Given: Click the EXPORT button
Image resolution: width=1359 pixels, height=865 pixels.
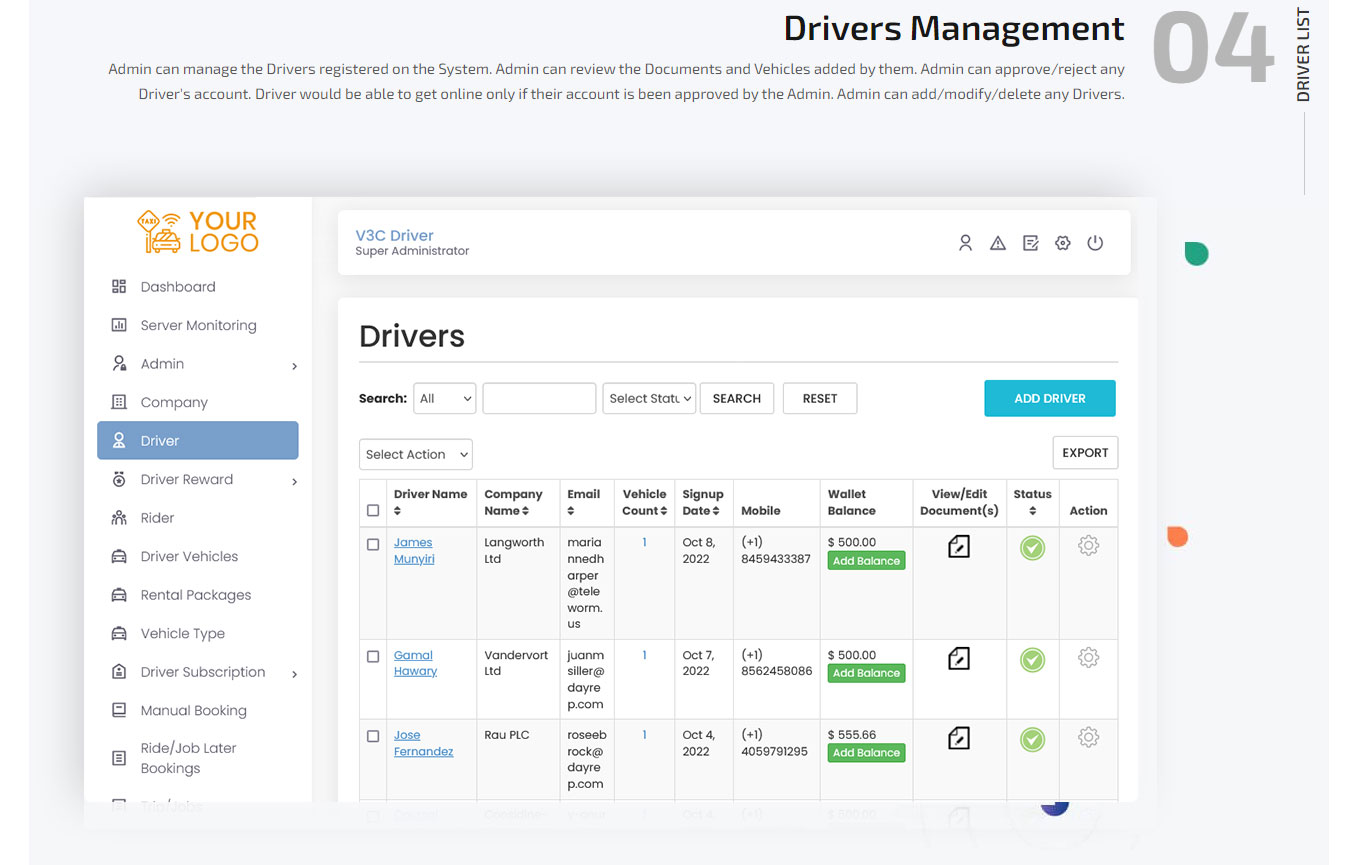Looking at the screenshot, I should [1085, 453].
